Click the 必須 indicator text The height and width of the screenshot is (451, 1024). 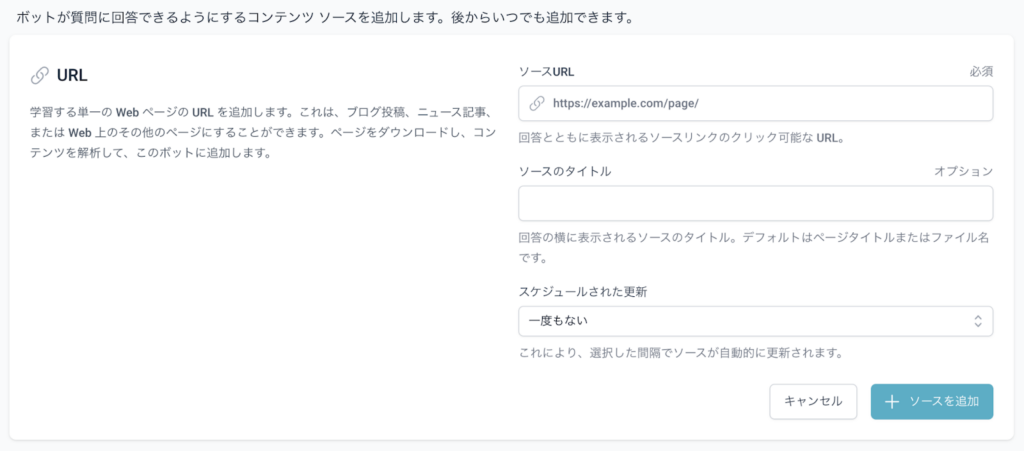click(x=980, y=72)
